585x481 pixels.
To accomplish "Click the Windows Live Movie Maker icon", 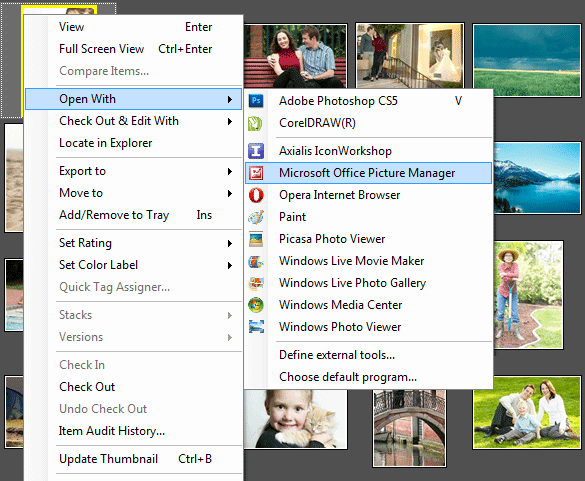I will pyautogui.click(x=256, y=261).
